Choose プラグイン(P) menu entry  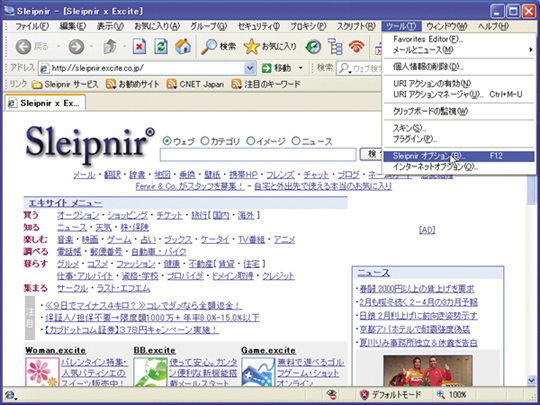coord(458,139)
